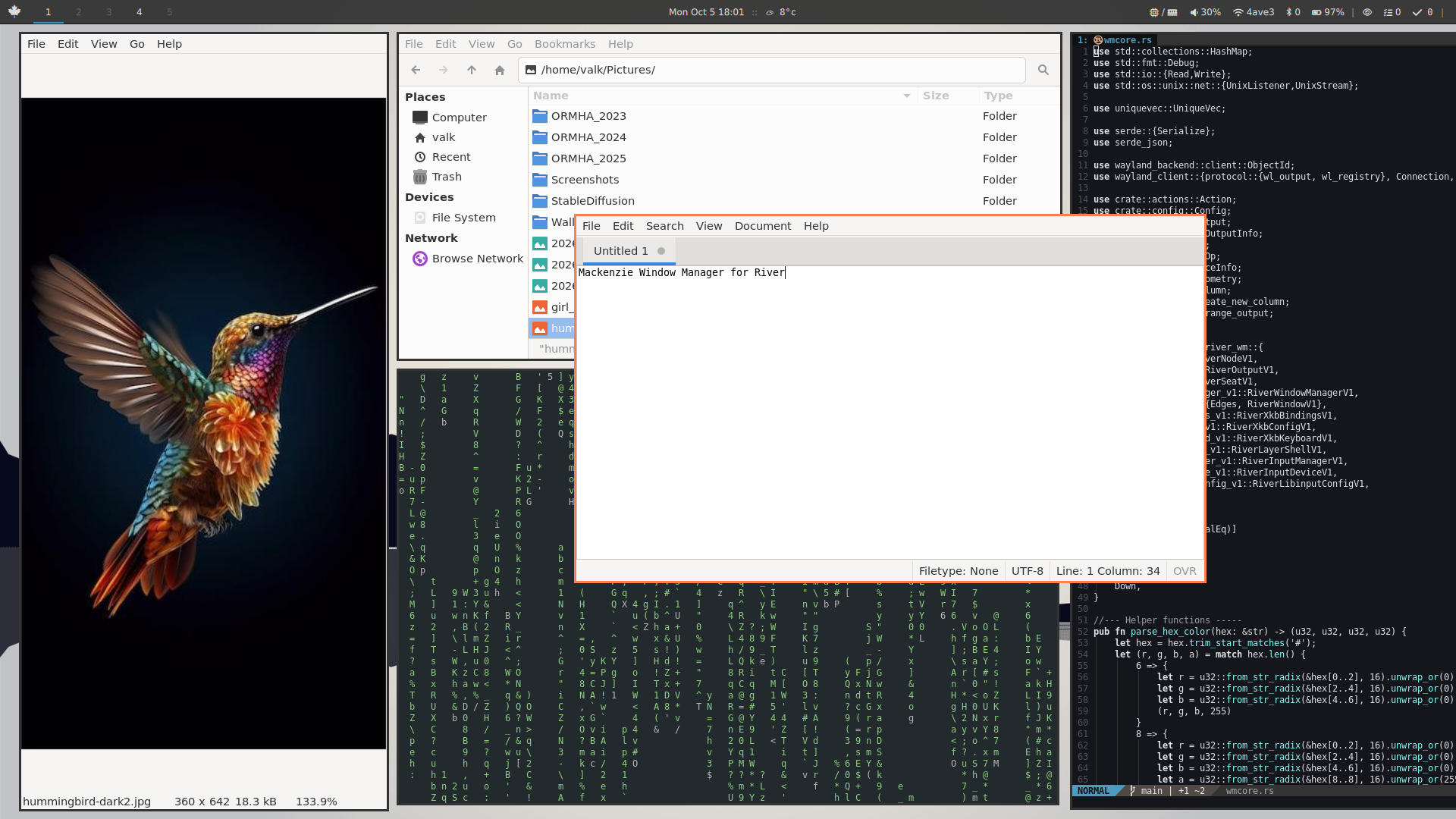Open the Bookmarks menu in file manager
Viewport: 1456px width, 819px height.
coord(565,44)
